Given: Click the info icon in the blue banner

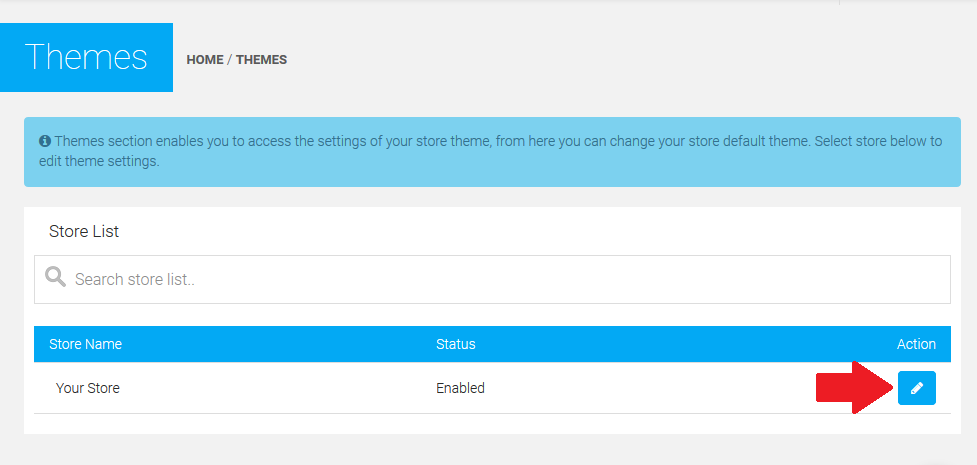Looking at the screenshot, I should [45, 142].
